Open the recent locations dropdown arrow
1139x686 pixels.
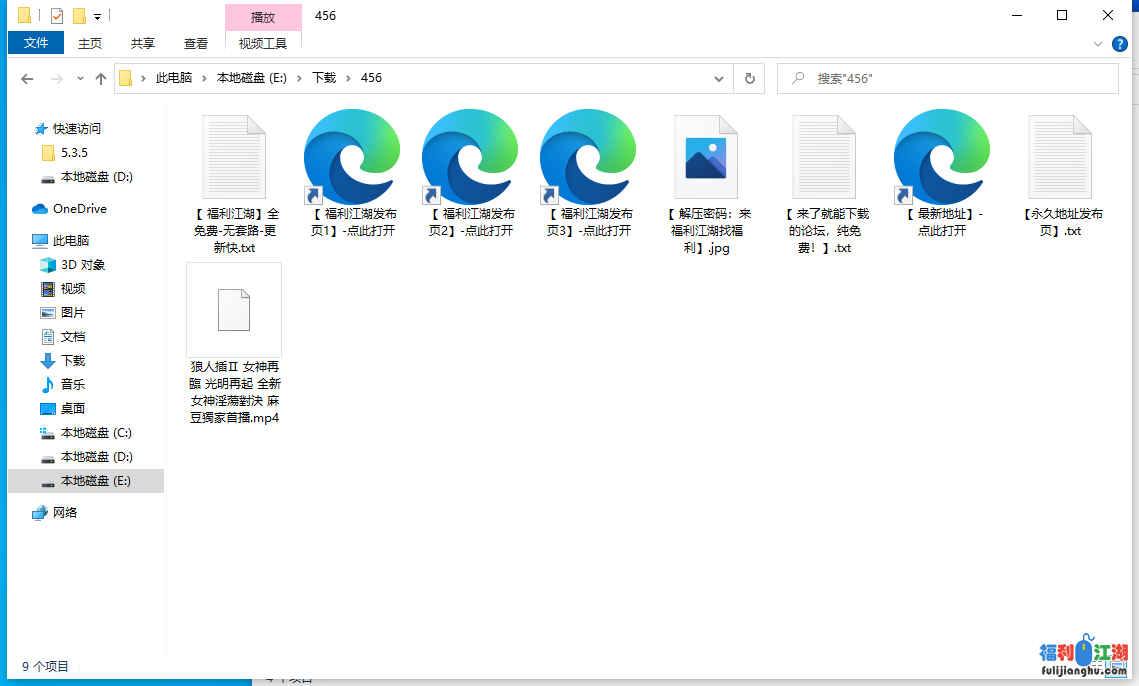(x=79, y=78)
